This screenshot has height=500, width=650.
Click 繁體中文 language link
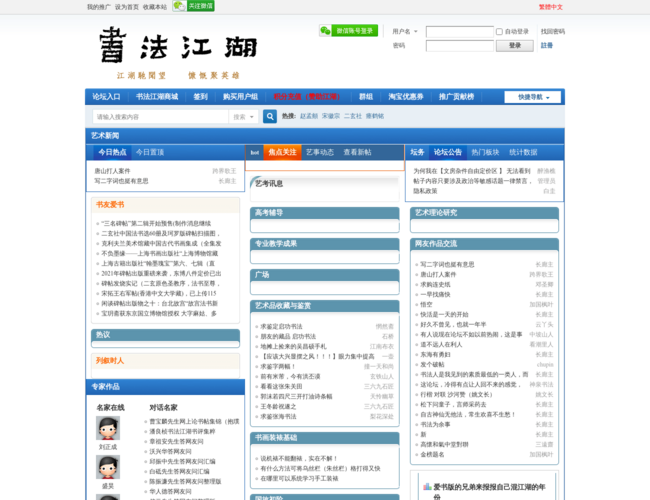coord(551,7)
